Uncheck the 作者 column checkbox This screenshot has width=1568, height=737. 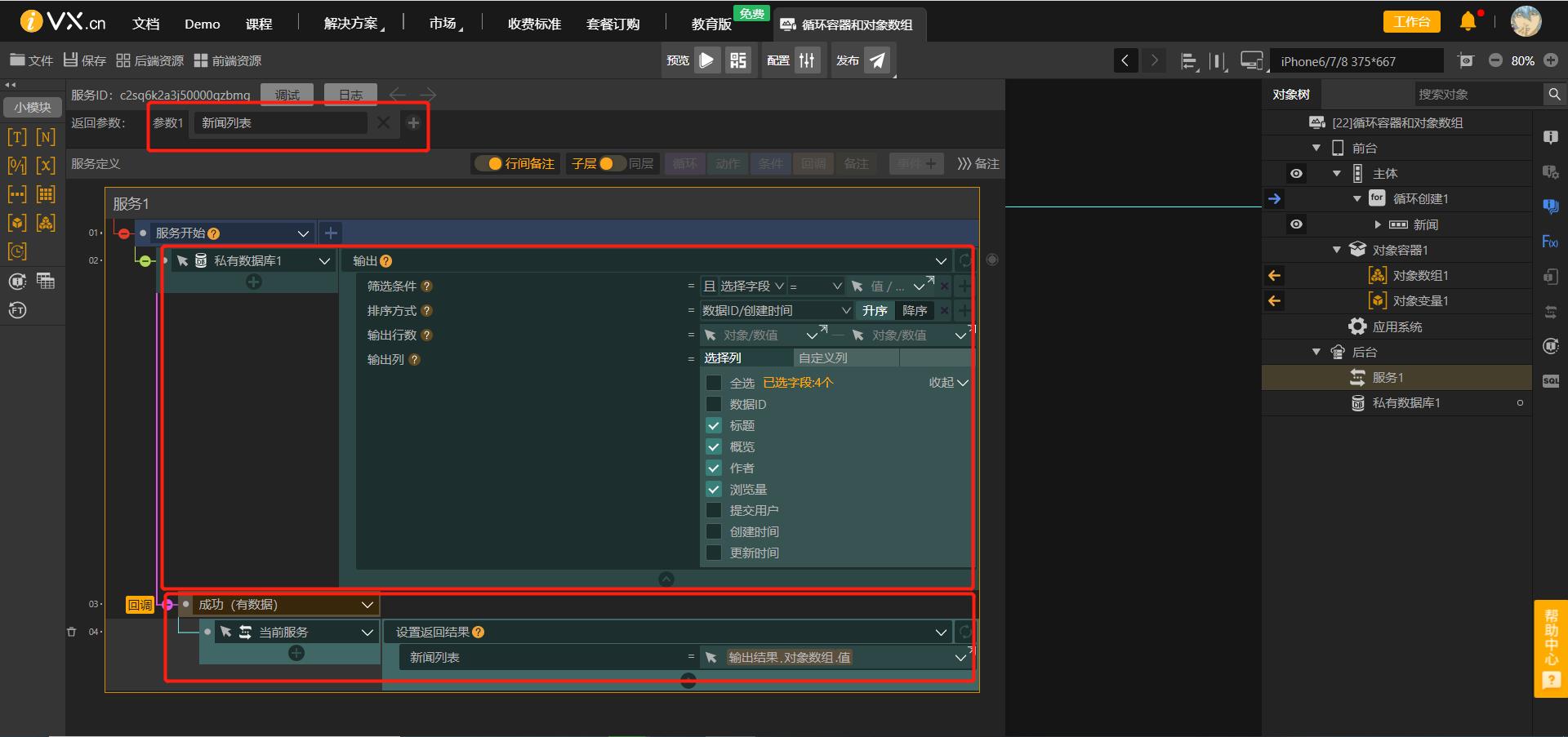pyautogui.click(x=714, y=468)
